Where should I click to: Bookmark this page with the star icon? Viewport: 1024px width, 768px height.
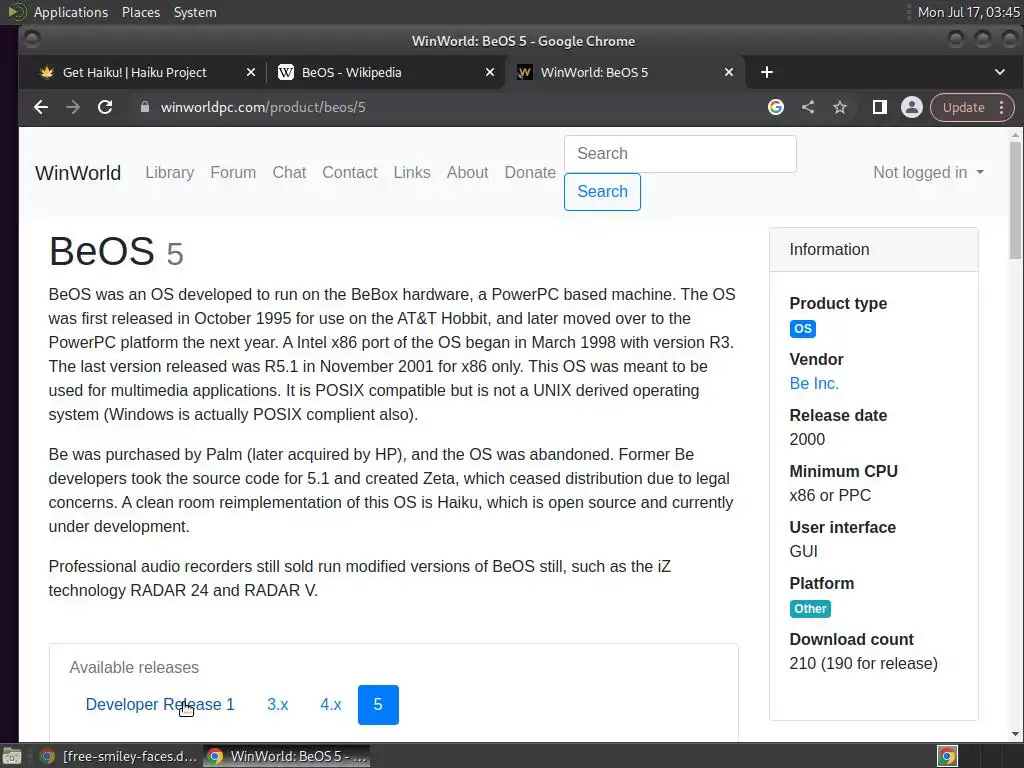tap(840, 107)
